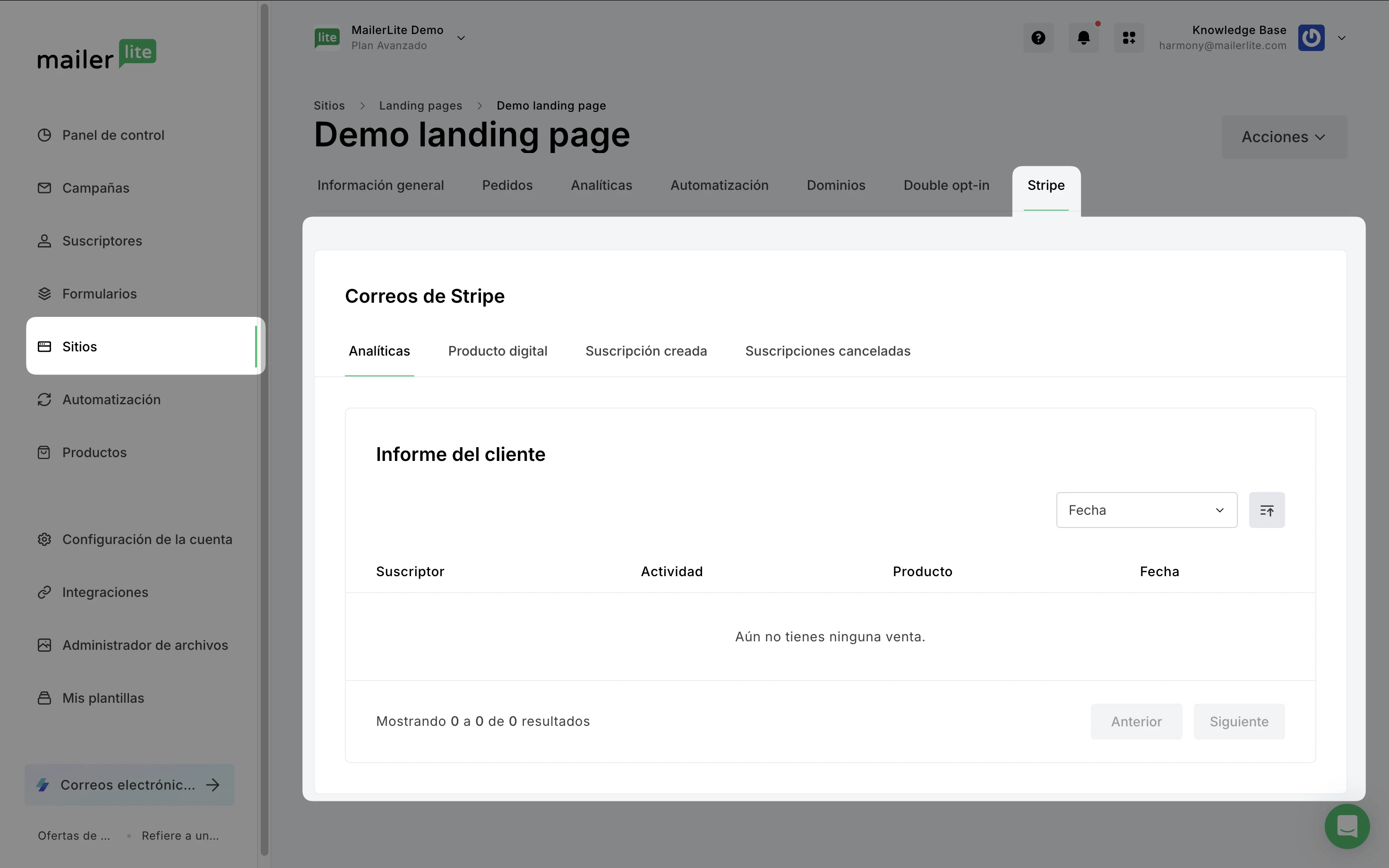This screenshot has width=1389, height=868.
Task: Click the Informe del cliente heading
Action: click(461, 454)
